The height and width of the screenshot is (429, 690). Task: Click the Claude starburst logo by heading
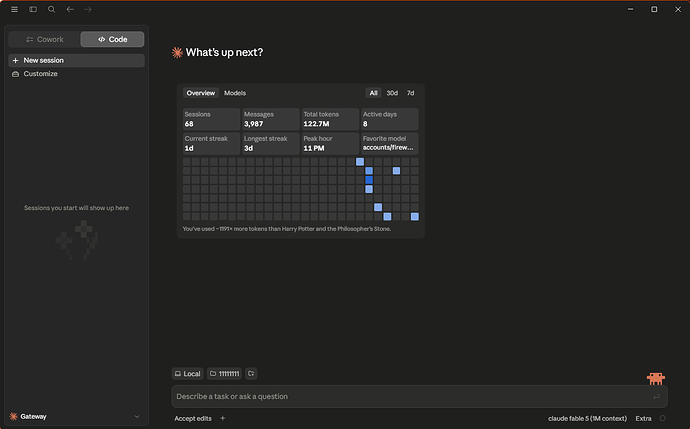pos(177,53)
